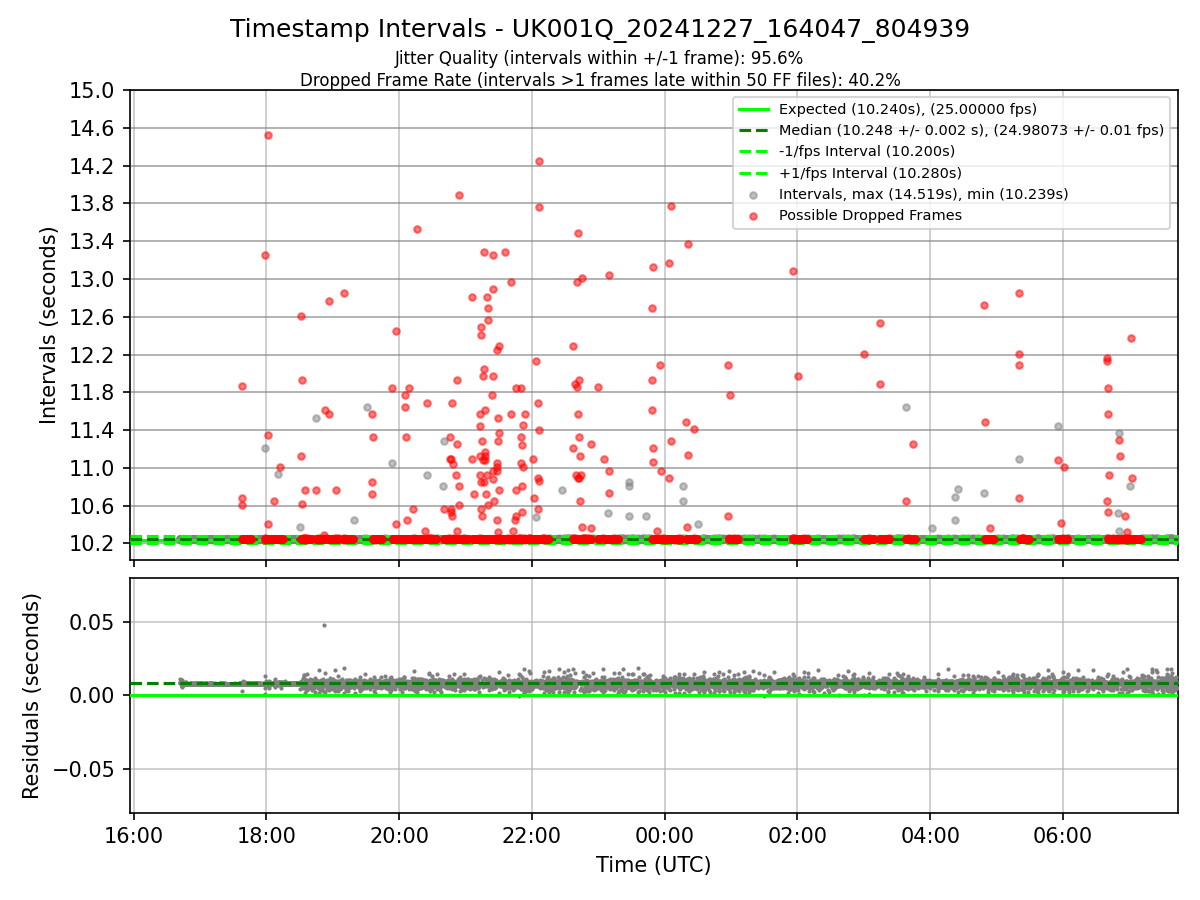Click the 'Intervals (seconds)' y-axis label
The height and width of the screenshot is (900, 1200).
pyautogui.click(x=48, y=324)
